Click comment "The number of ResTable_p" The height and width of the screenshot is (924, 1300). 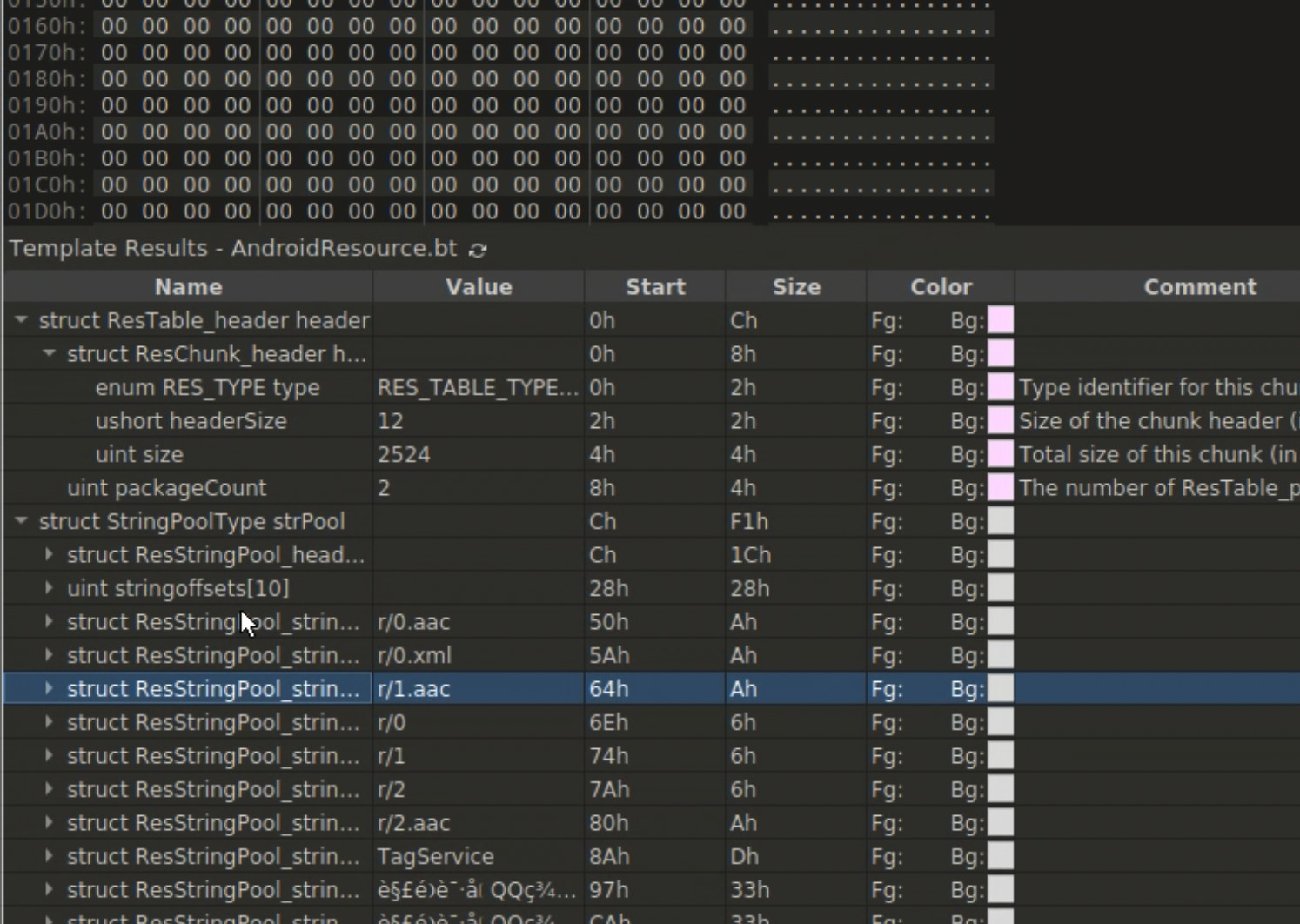1159,487
